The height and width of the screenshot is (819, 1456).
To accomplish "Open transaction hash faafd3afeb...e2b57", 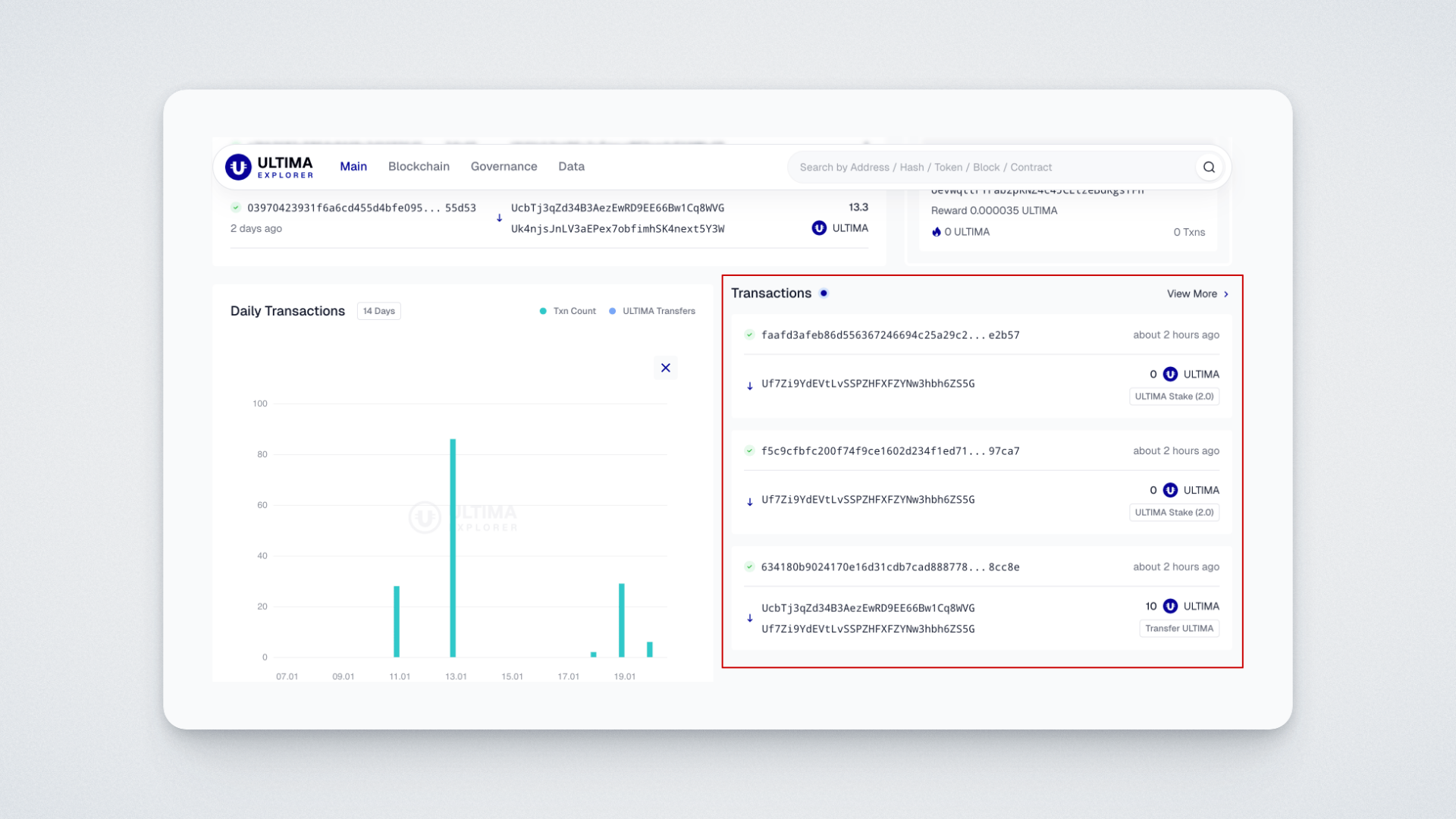I will pyautogui.click(x=890, y=334).
